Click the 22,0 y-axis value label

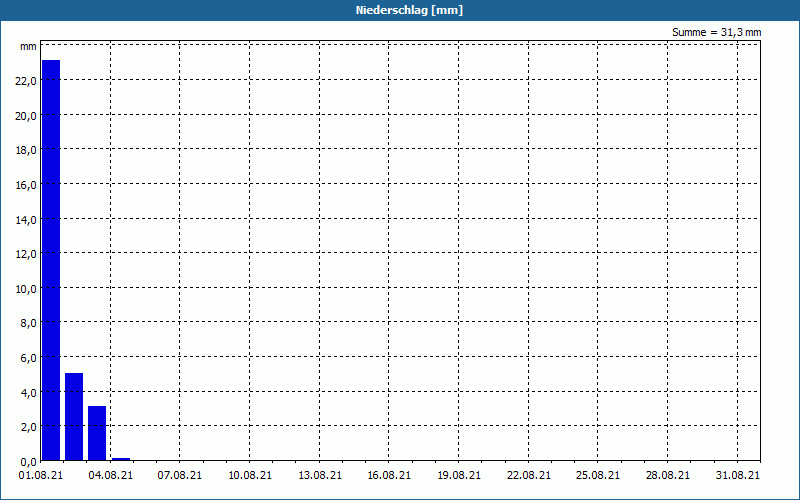[x=26, y=81]
